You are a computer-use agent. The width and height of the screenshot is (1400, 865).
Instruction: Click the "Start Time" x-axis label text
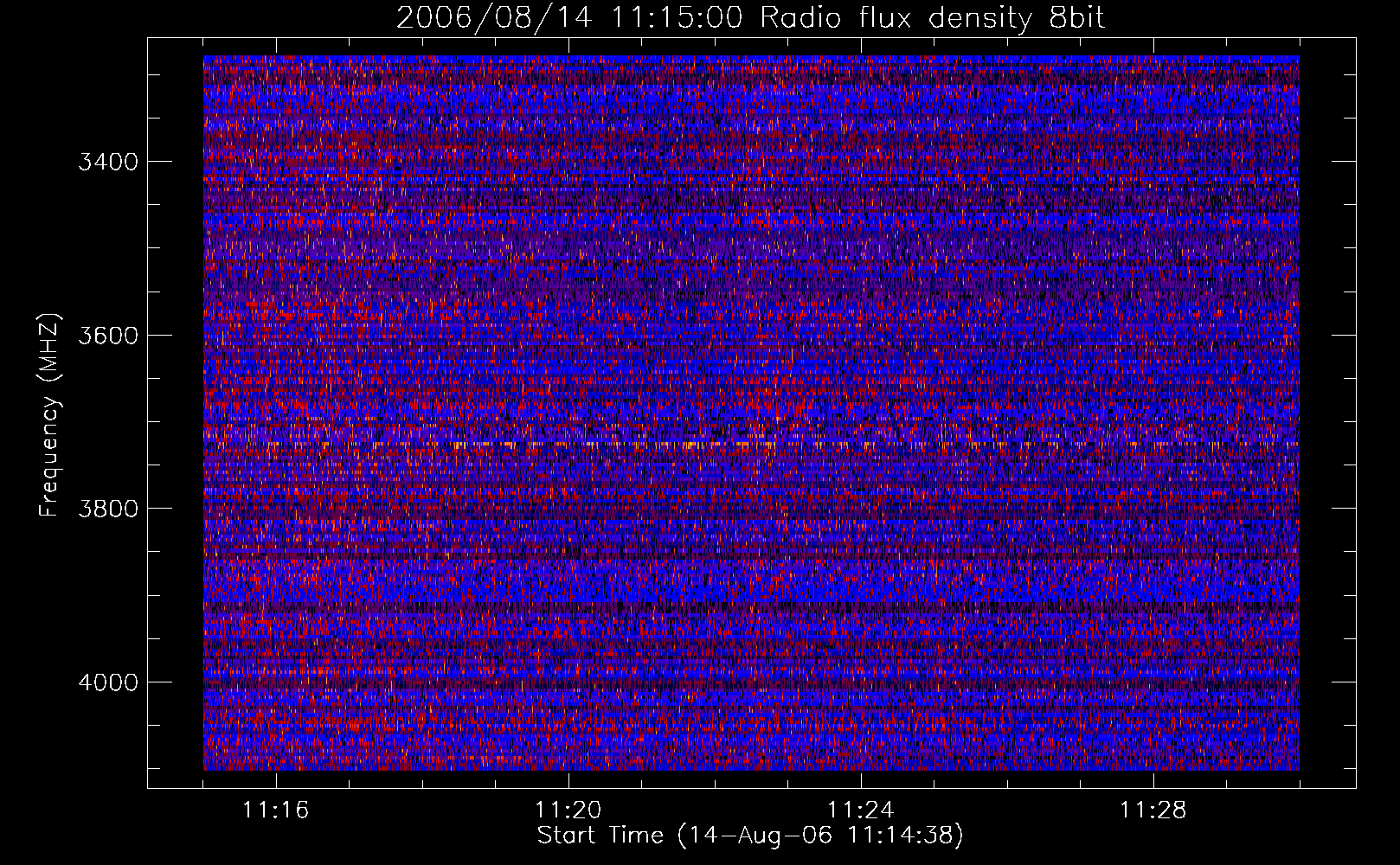pyautogui.click(x=600, y=836)
